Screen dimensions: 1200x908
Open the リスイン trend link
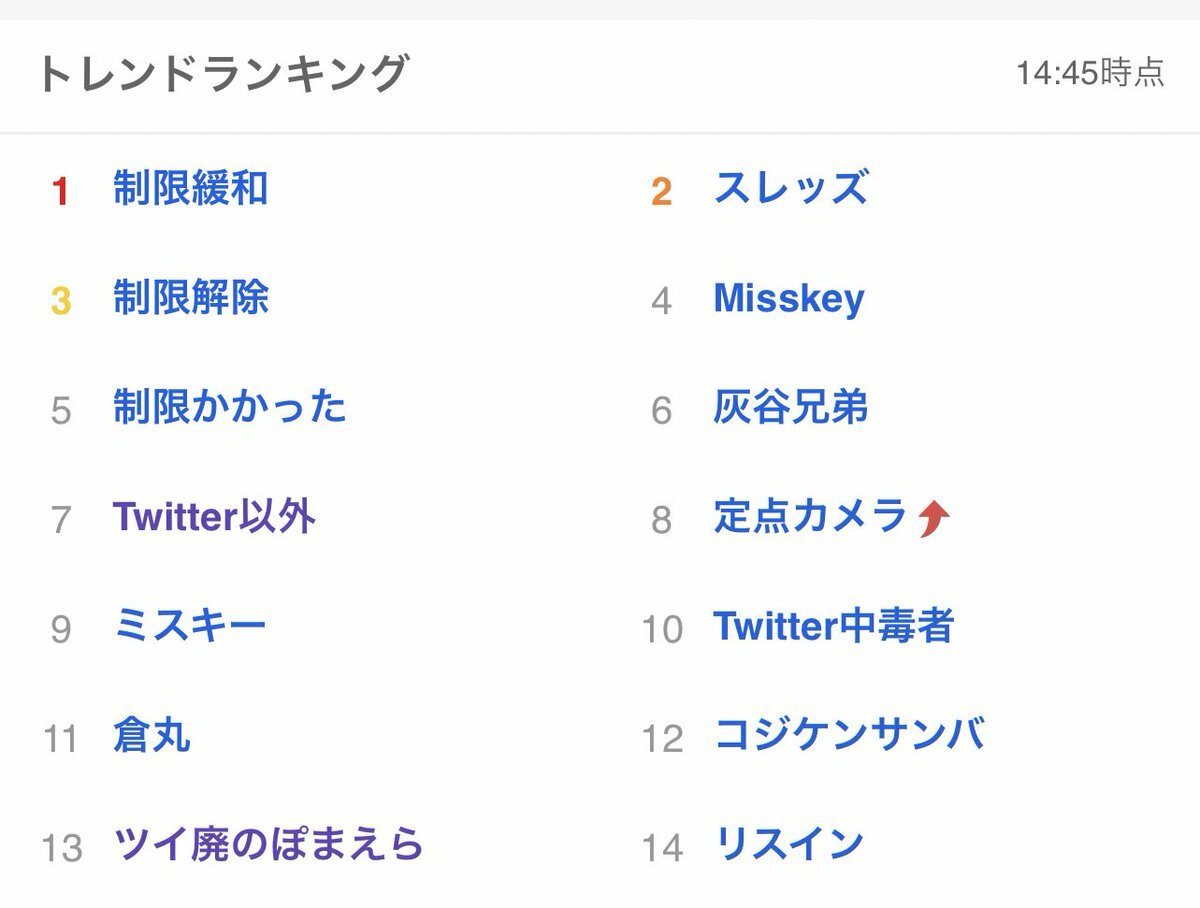(789, 845)
